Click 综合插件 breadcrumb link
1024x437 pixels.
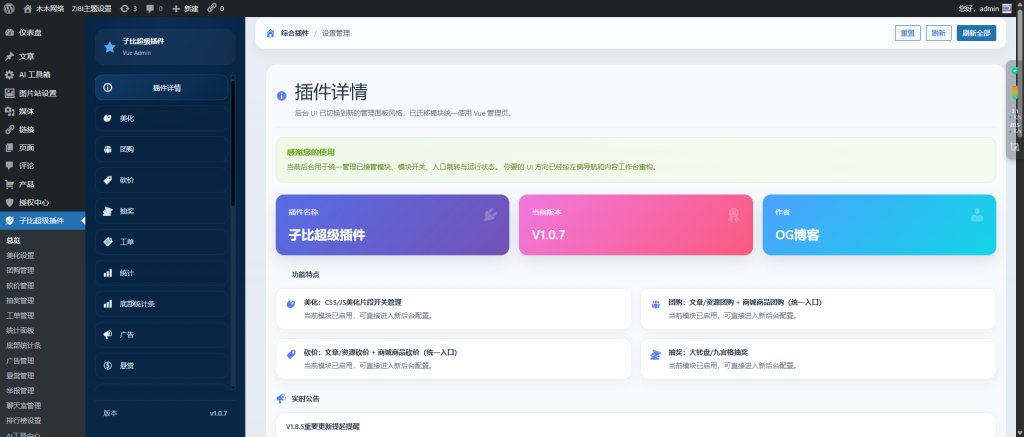(x=295, y=33)
